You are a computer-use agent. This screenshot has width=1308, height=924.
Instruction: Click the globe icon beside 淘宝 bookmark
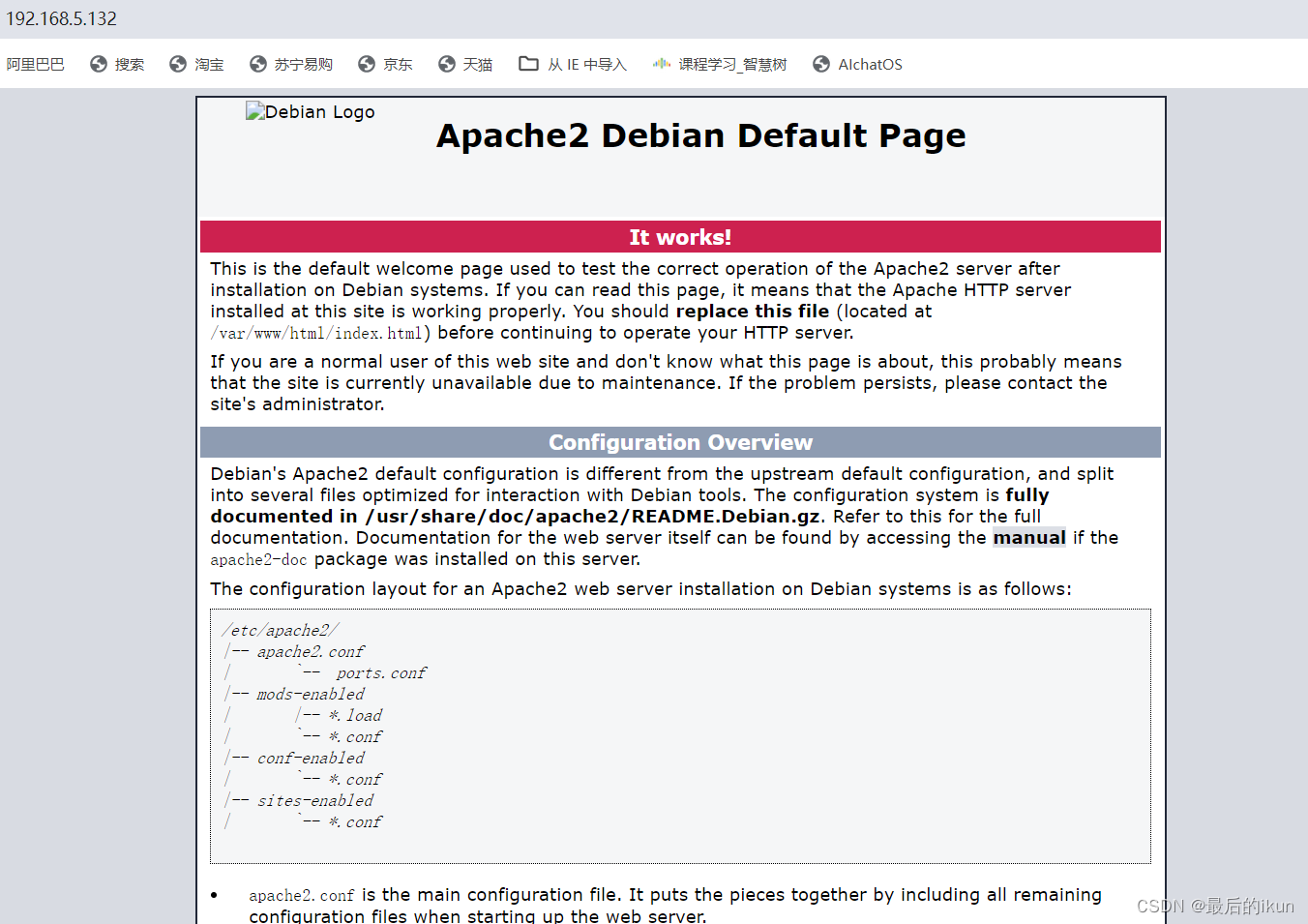178,64
